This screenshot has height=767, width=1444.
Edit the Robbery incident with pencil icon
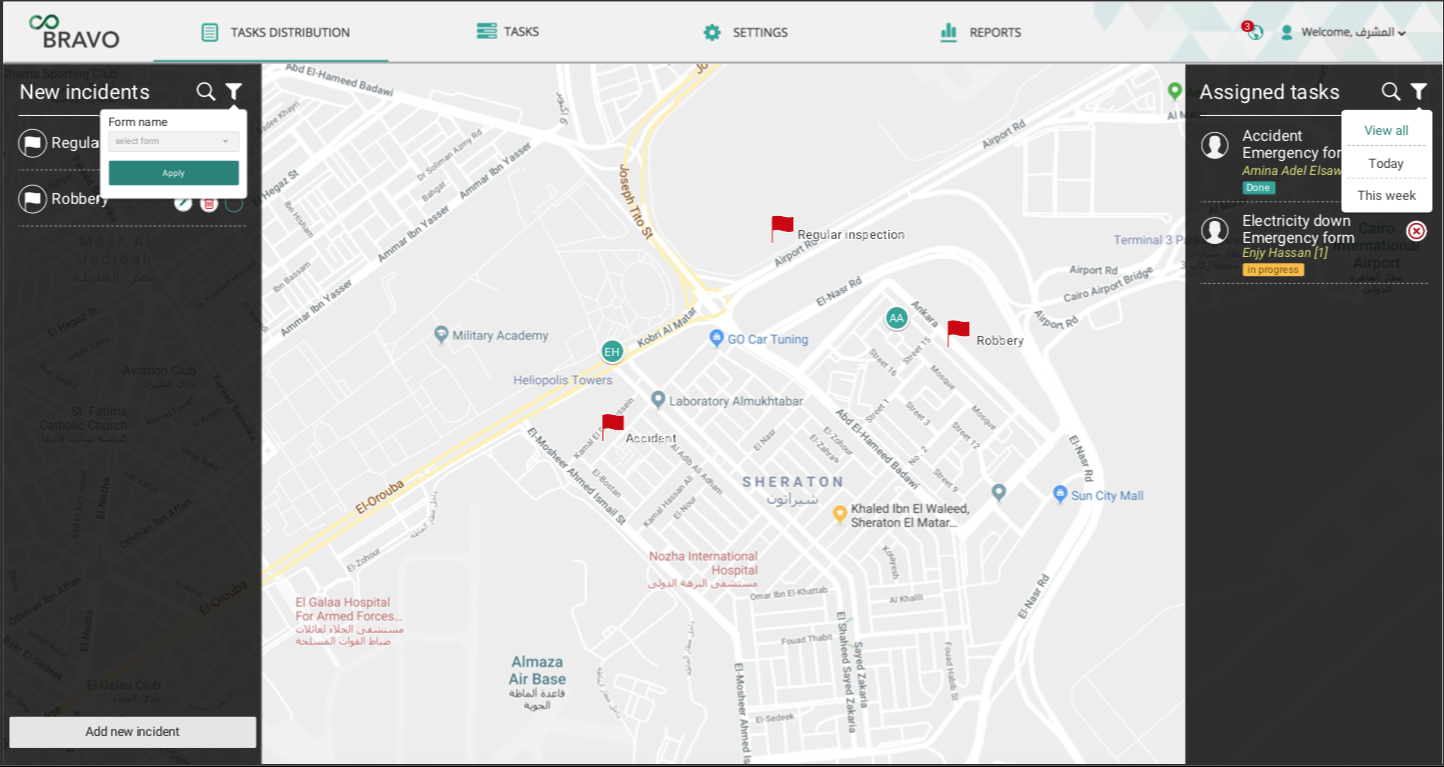[x=183, y=203]
